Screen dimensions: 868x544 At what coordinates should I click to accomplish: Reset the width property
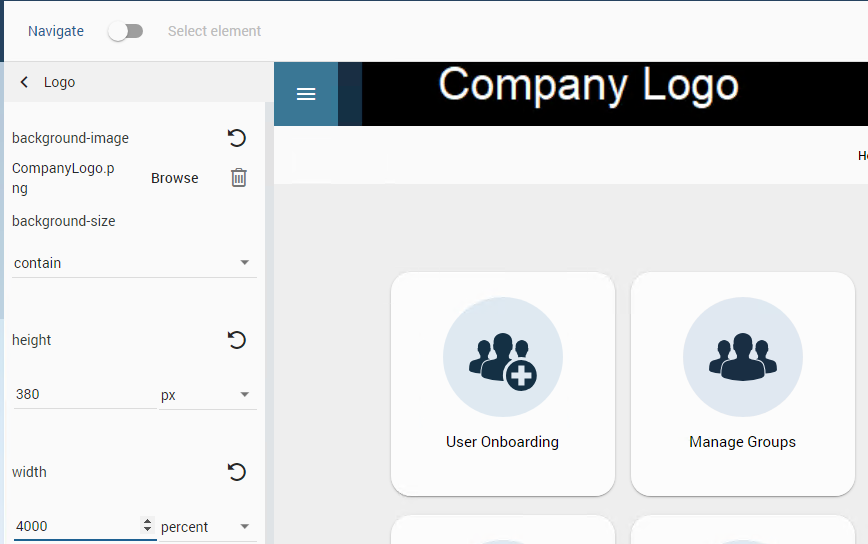237,472
